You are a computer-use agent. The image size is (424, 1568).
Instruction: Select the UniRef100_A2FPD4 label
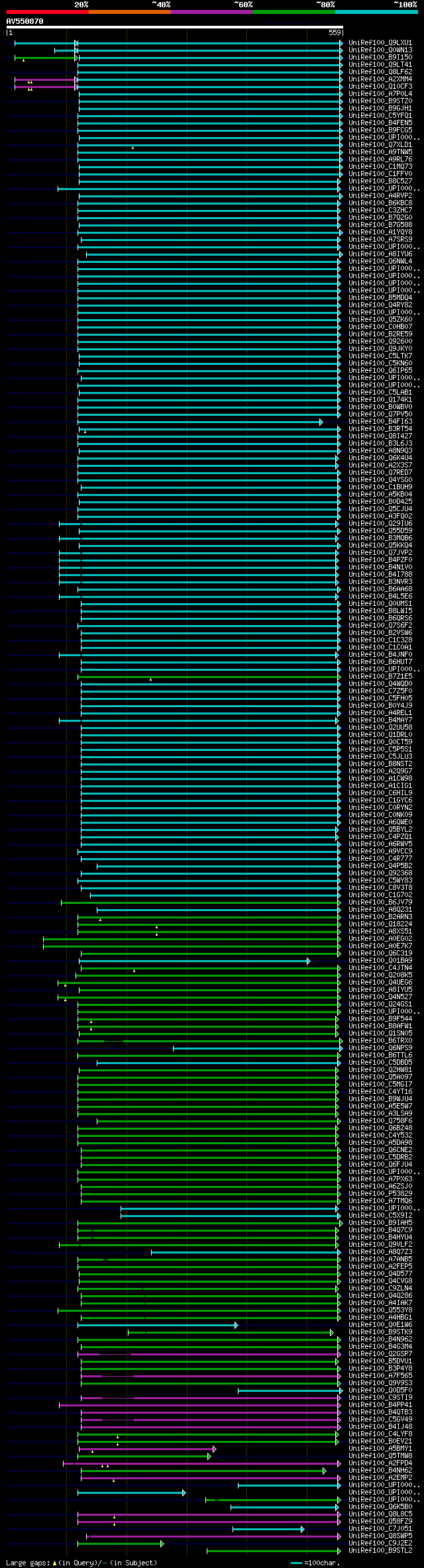point(380,1463)
